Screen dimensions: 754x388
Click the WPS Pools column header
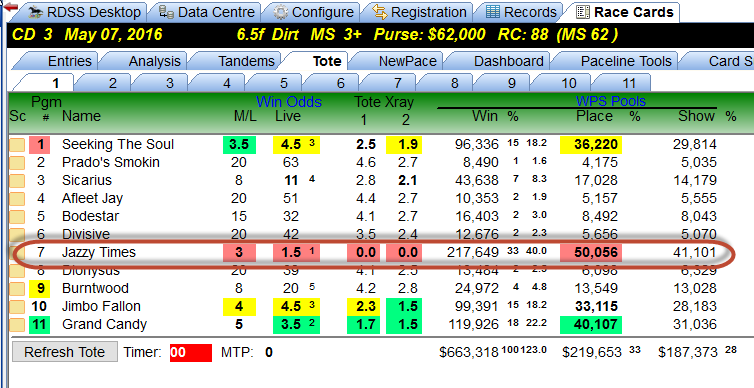[611, 101]
